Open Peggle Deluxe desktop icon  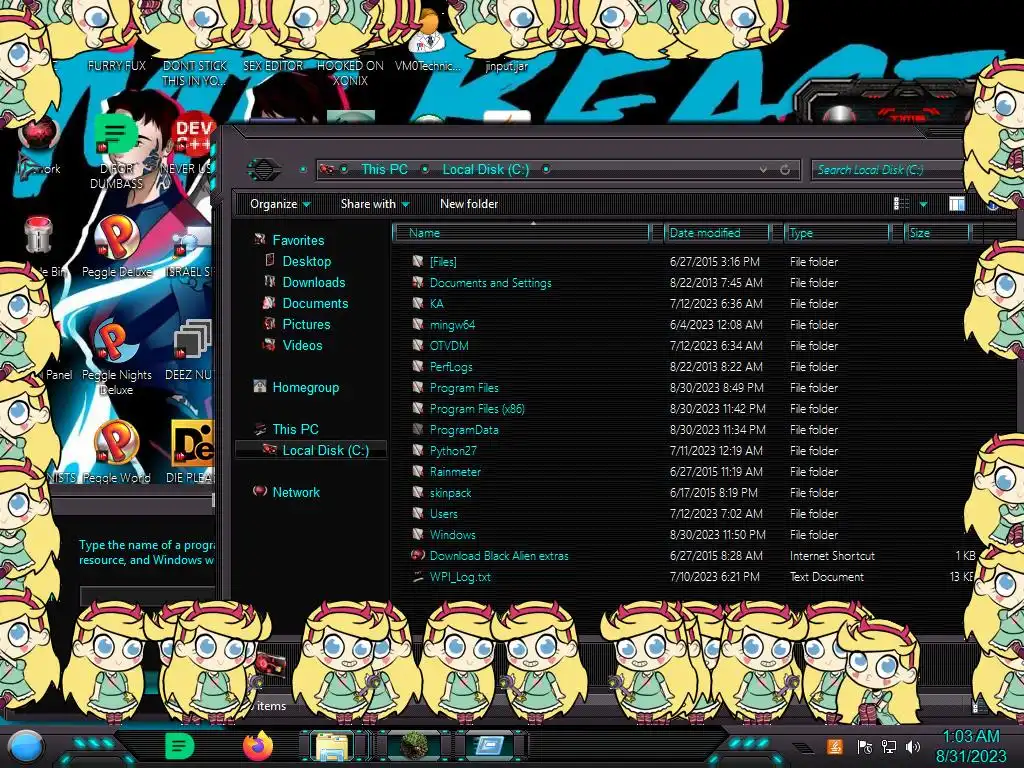click(x=116, y=247)
